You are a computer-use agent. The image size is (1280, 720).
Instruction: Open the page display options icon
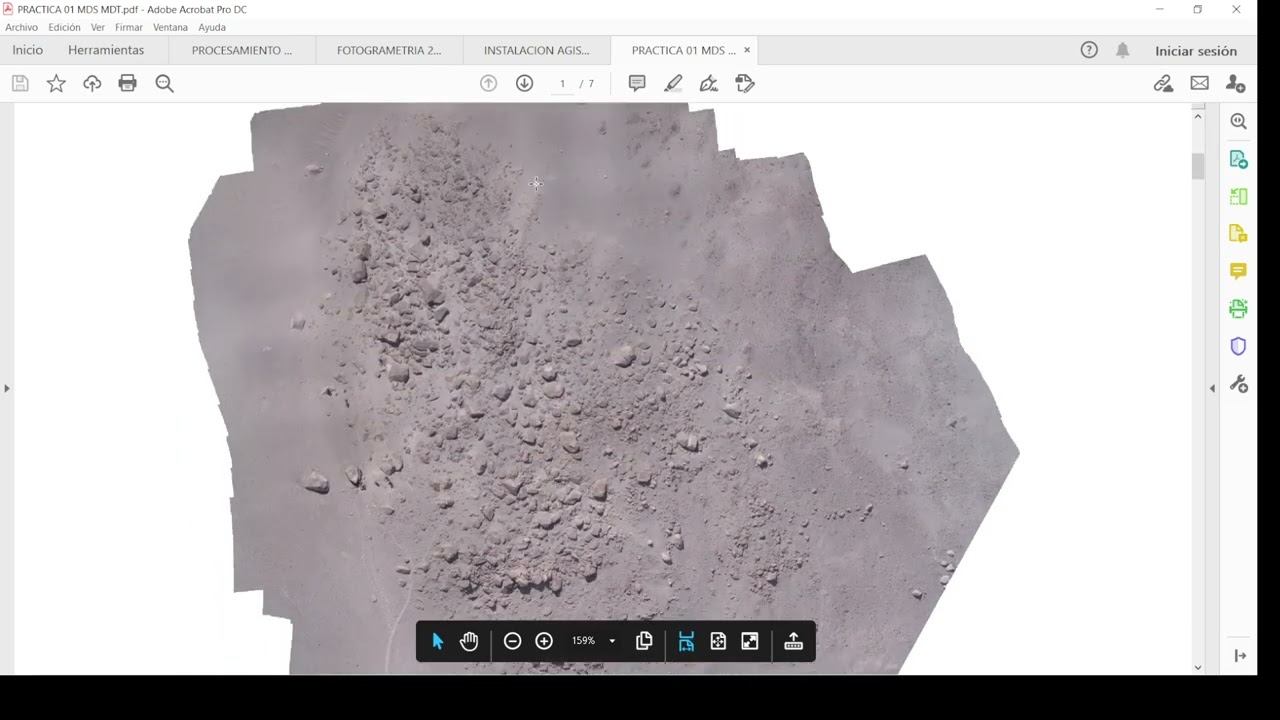[644, 641]
